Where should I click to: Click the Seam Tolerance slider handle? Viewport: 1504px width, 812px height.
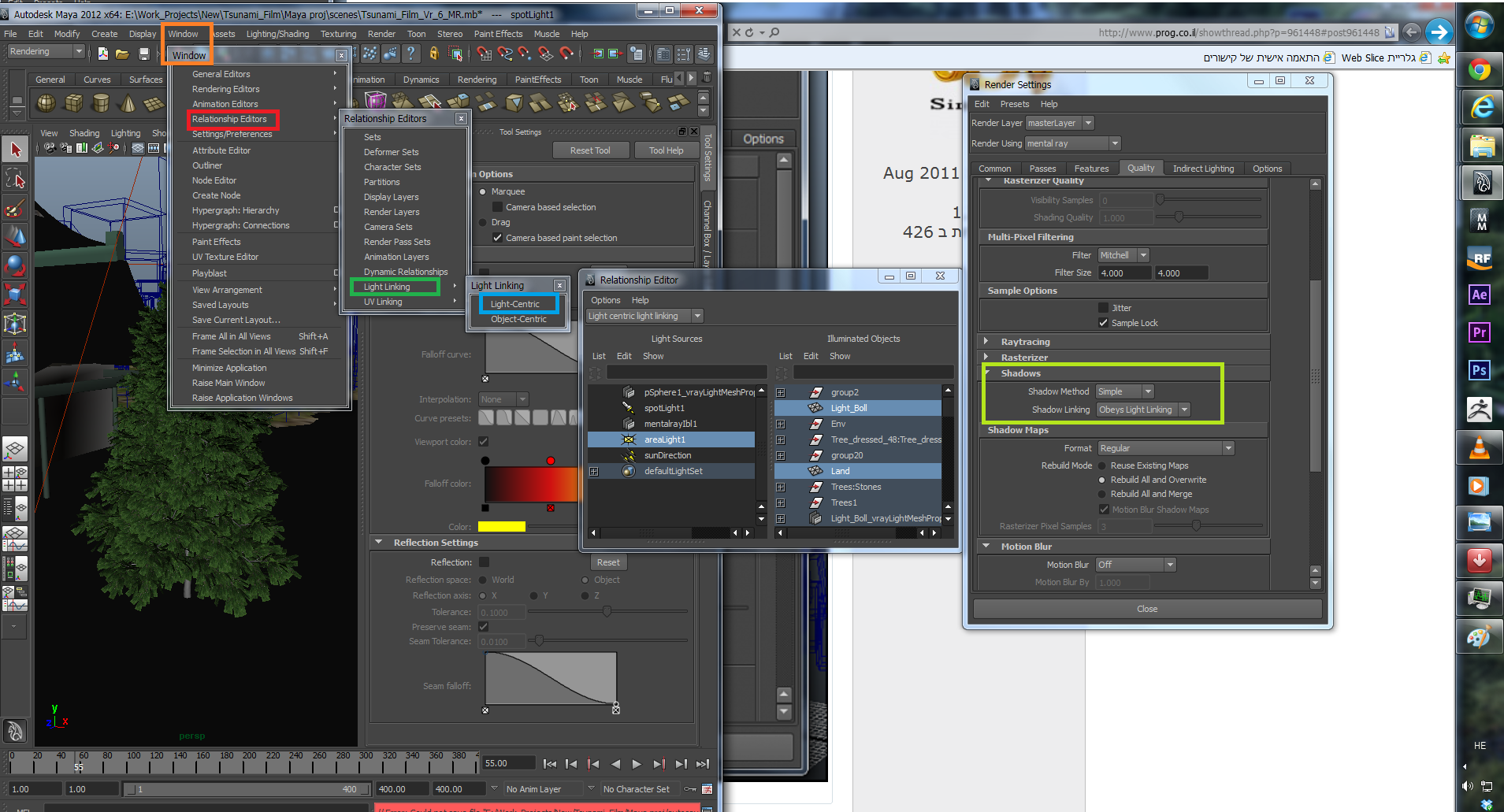[539, 641]
